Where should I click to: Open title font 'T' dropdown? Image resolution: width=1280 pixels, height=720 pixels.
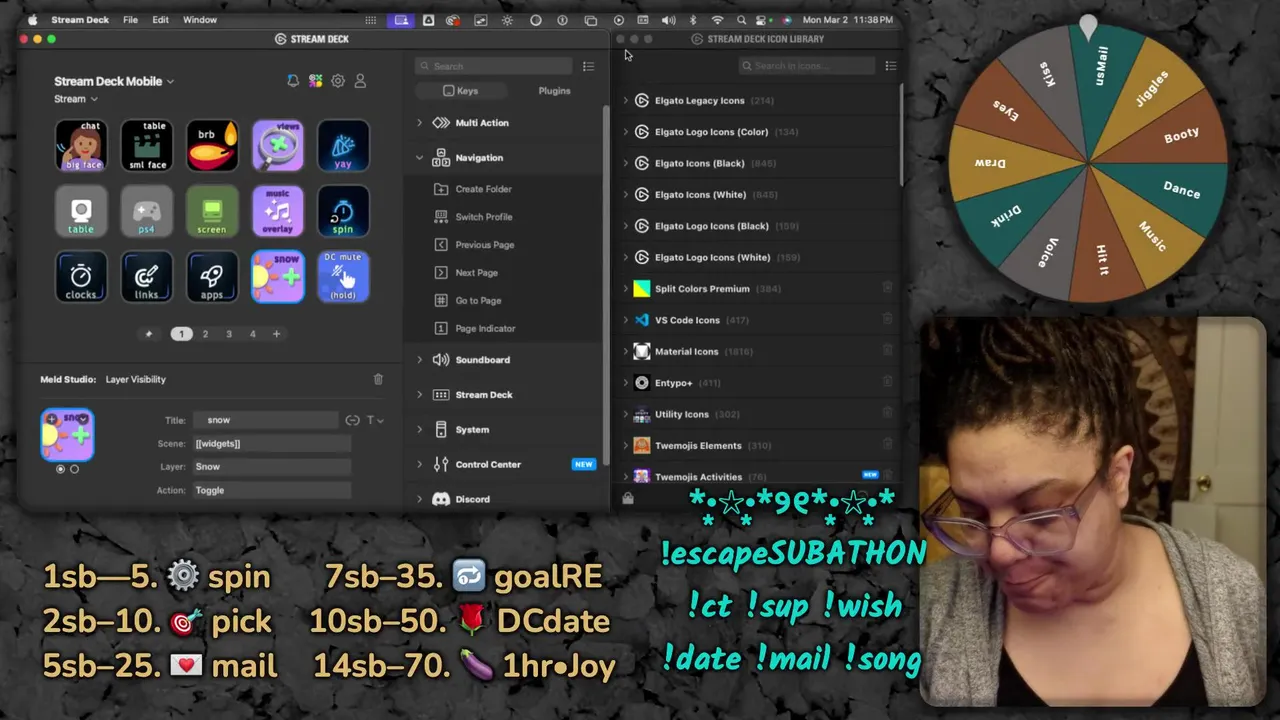(374, 420)
